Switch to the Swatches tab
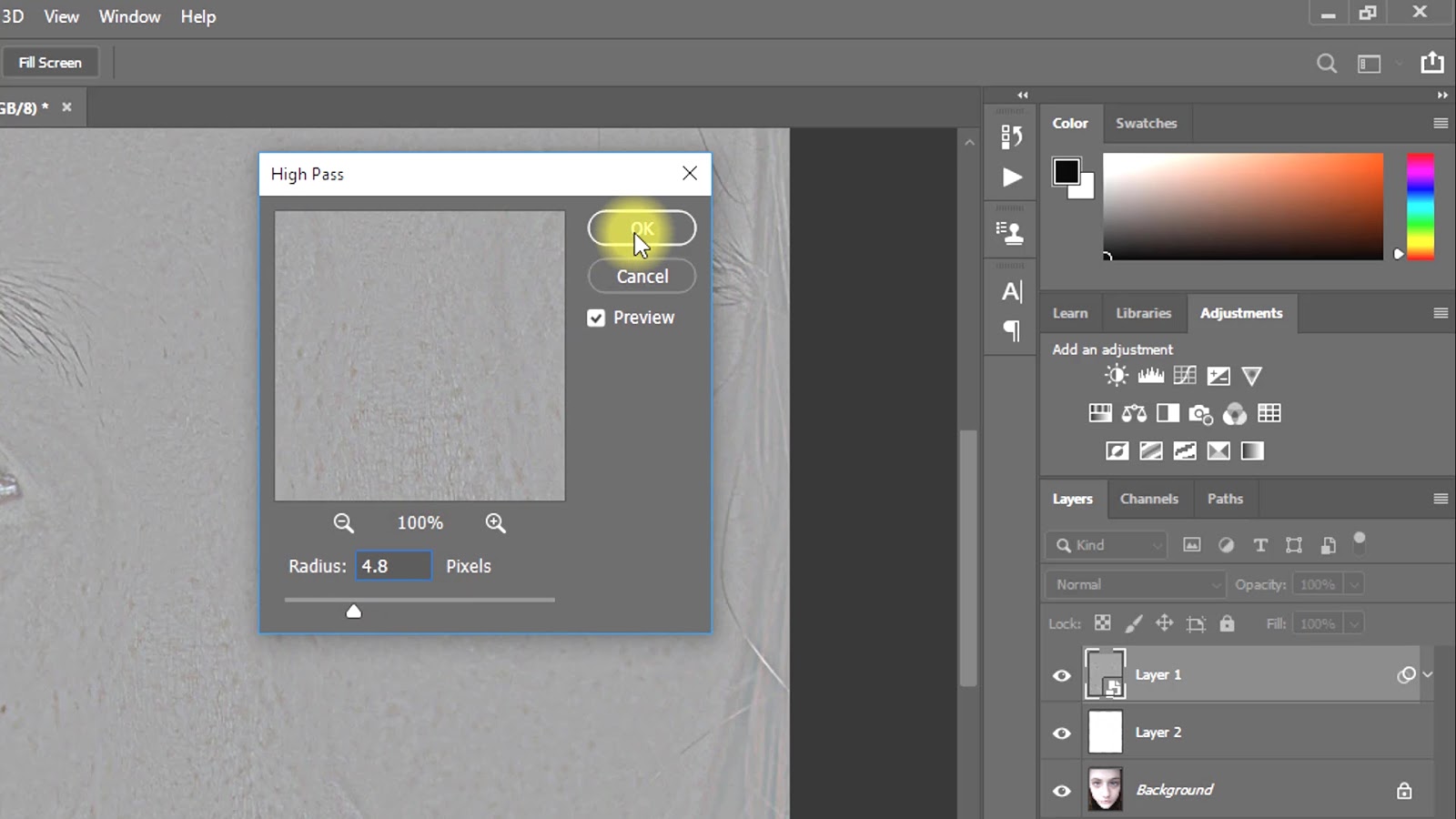 [1146, 123]
